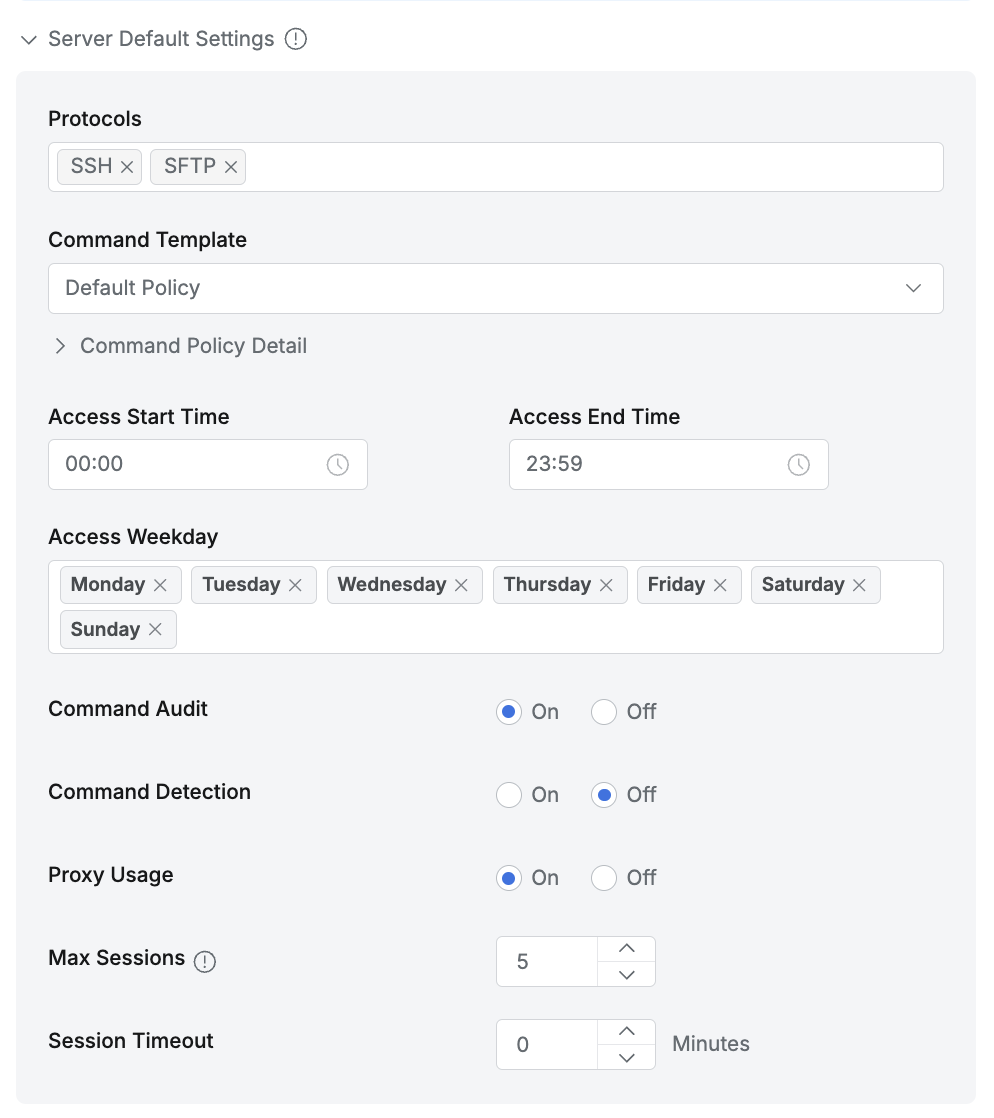
Task: Click the Protocols multi-select field
Action: pos(590,167)
